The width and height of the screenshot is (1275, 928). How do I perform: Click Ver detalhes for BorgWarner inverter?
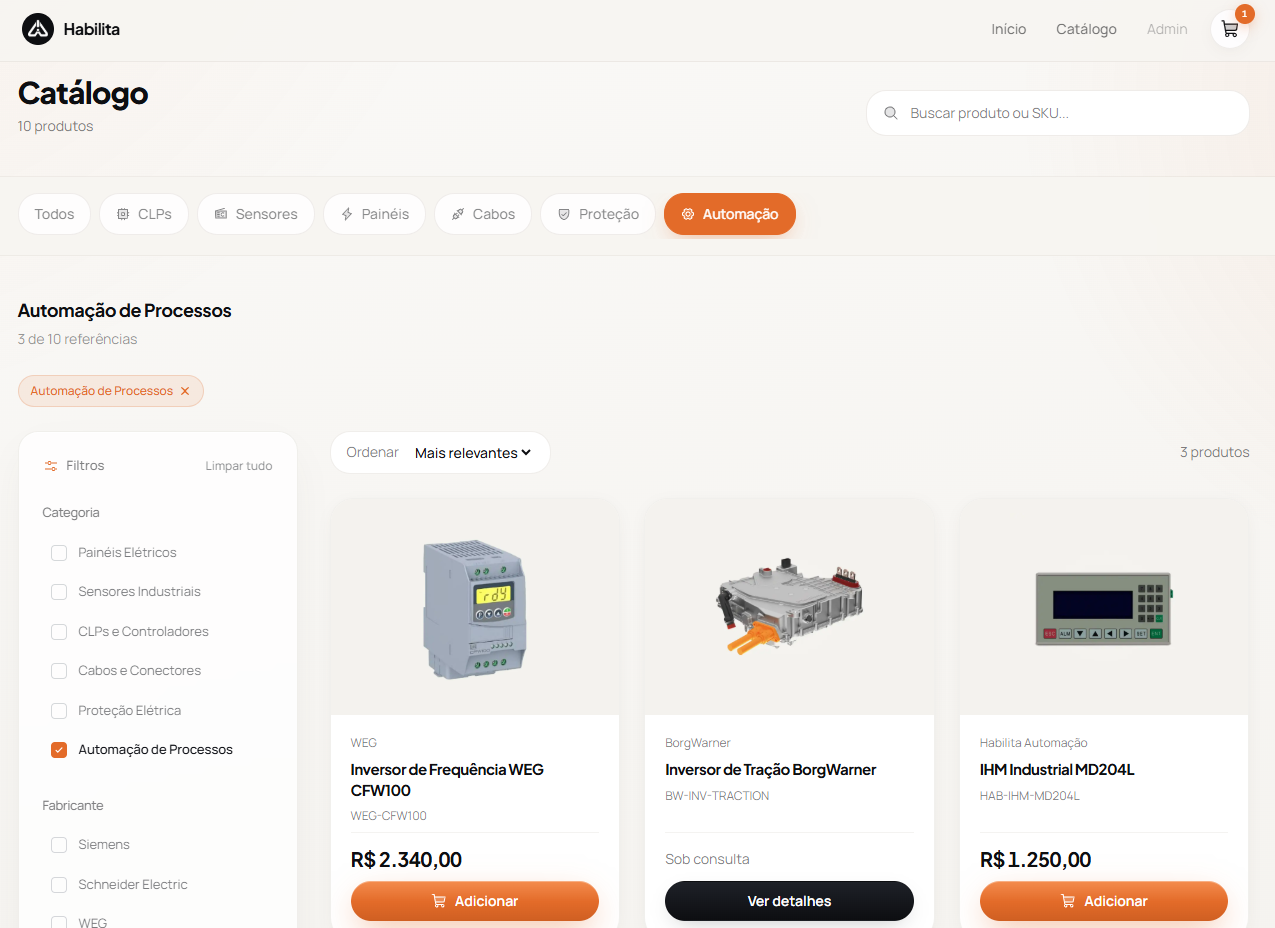789,901
